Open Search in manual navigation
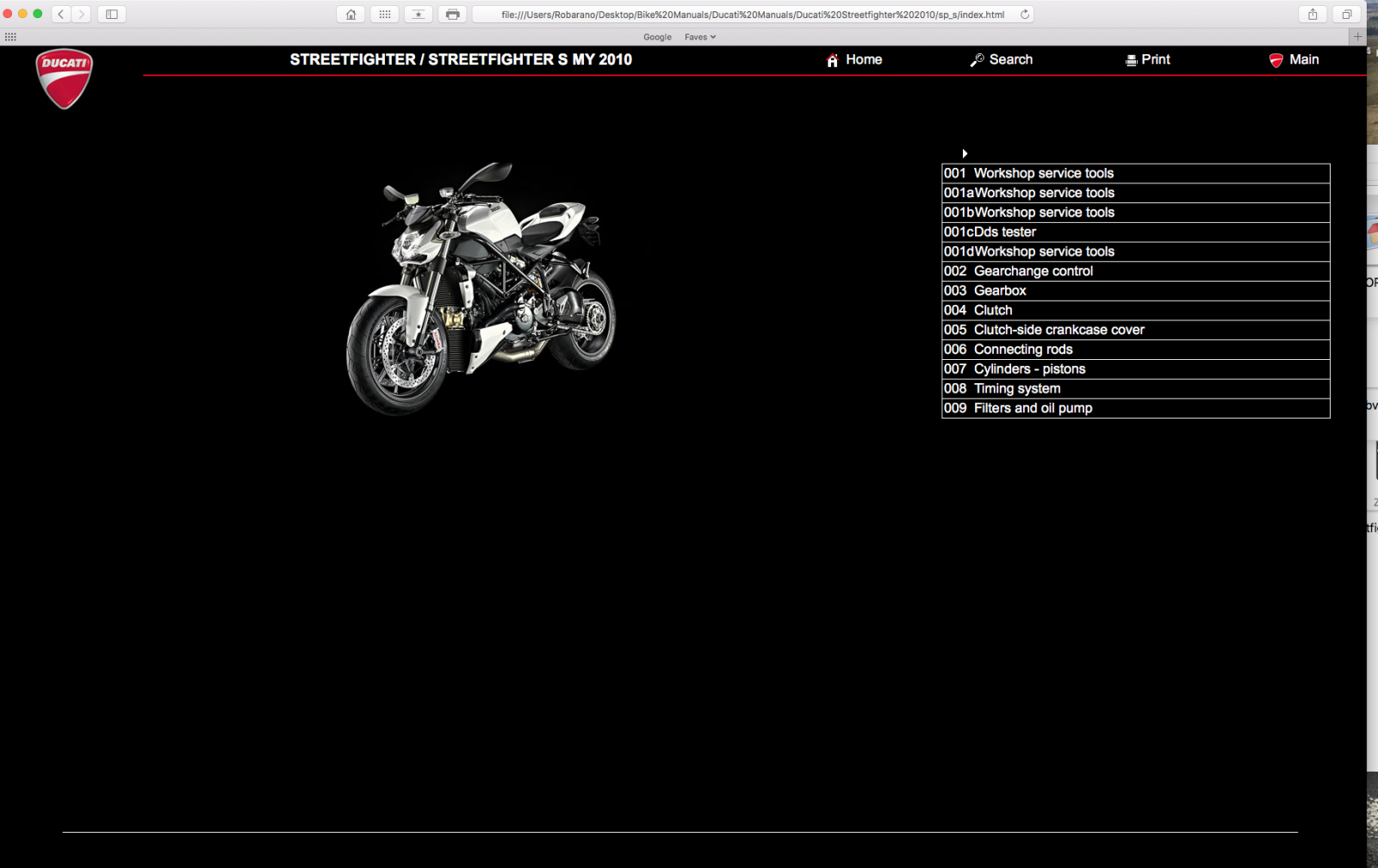Screen dimensions: 1378x868 pyautogui.click(x=1011, y=59)
